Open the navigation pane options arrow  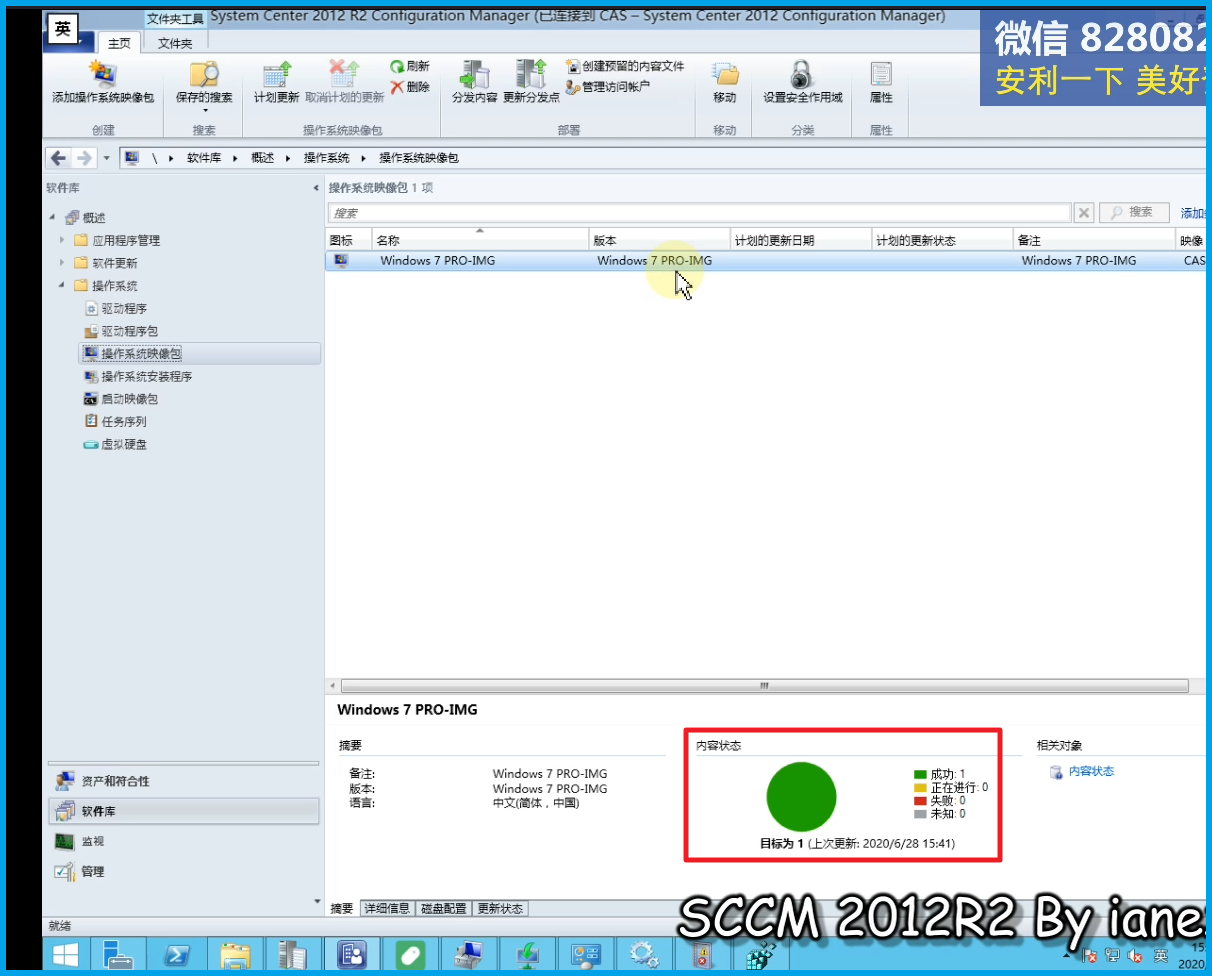pyautogui.click(x=318, y=902)
